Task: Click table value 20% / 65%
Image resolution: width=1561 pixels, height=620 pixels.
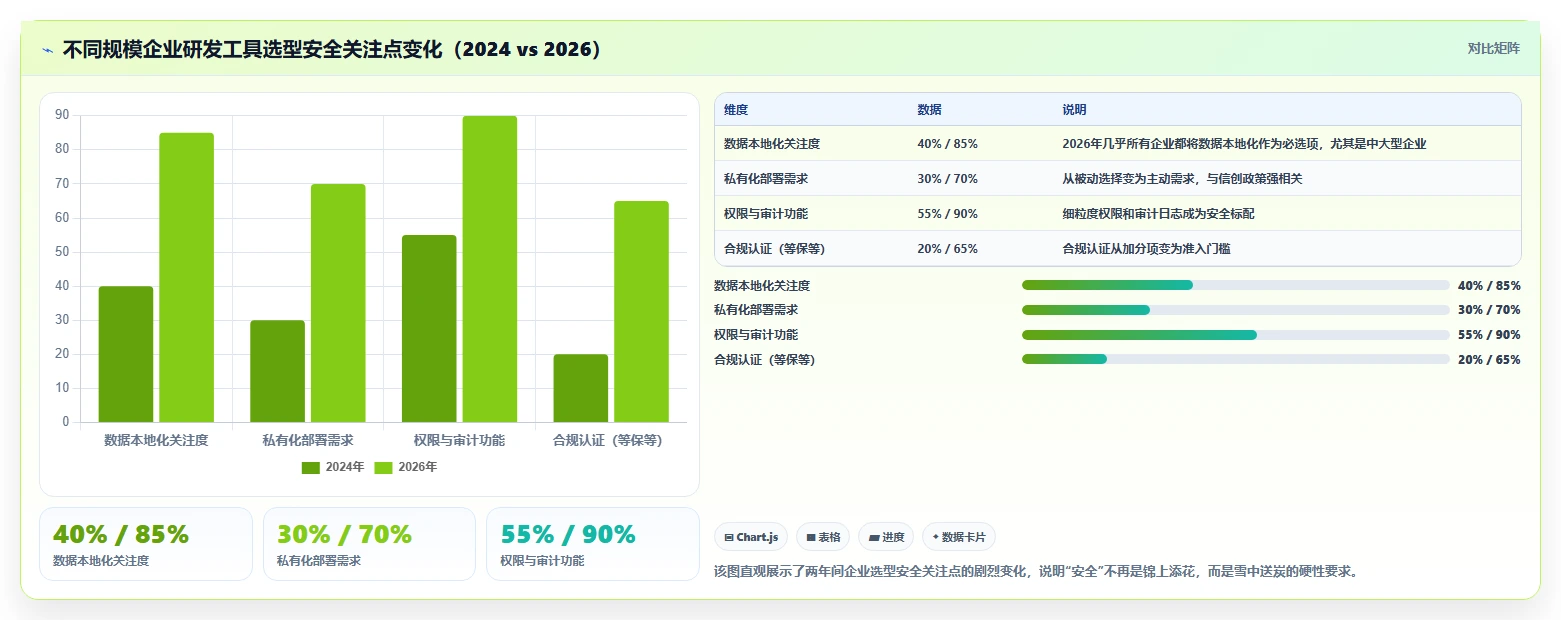Action: tap(947, 249)
